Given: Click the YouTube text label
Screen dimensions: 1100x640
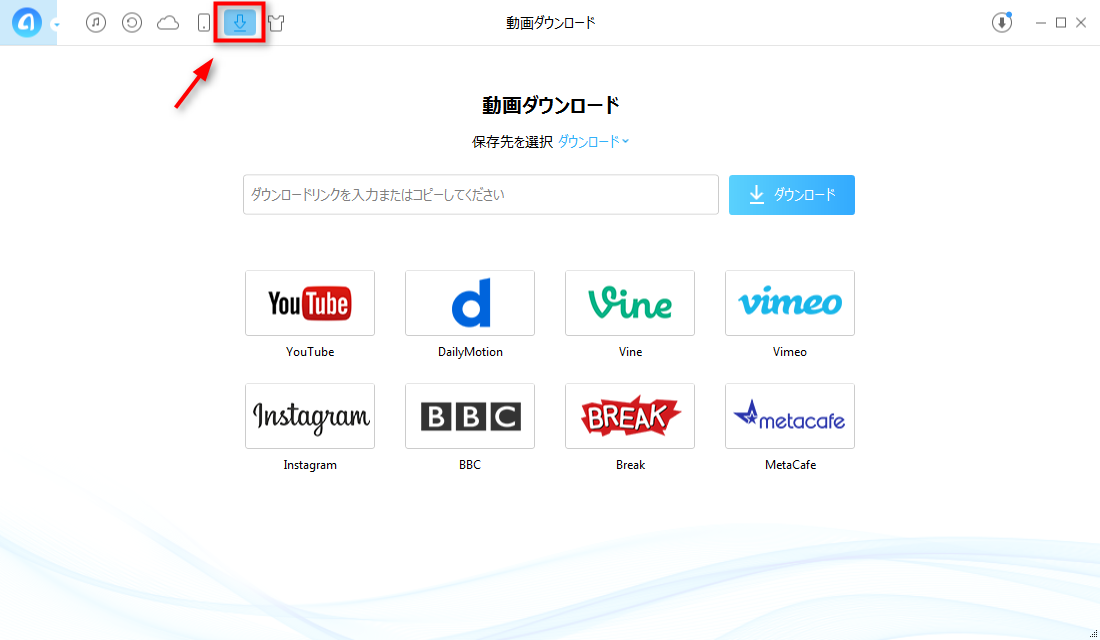Looking at the screenshot, I should pyautogui.click(x=310, y=352).
